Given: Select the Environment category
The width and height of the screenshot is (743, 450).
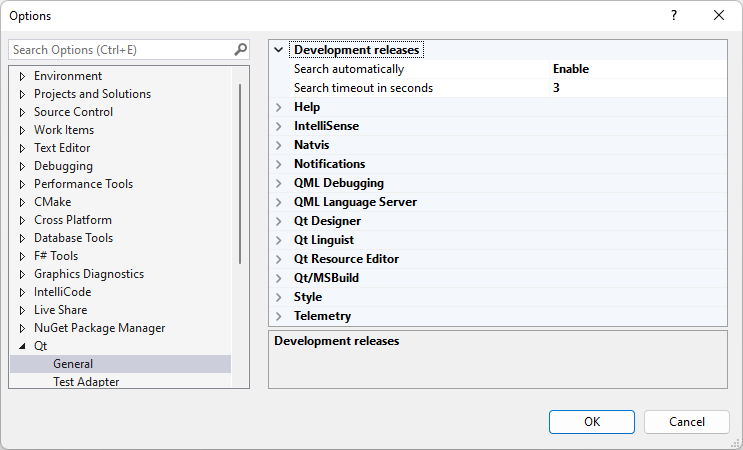Looking at the screenshot, I should pos(68,76).
